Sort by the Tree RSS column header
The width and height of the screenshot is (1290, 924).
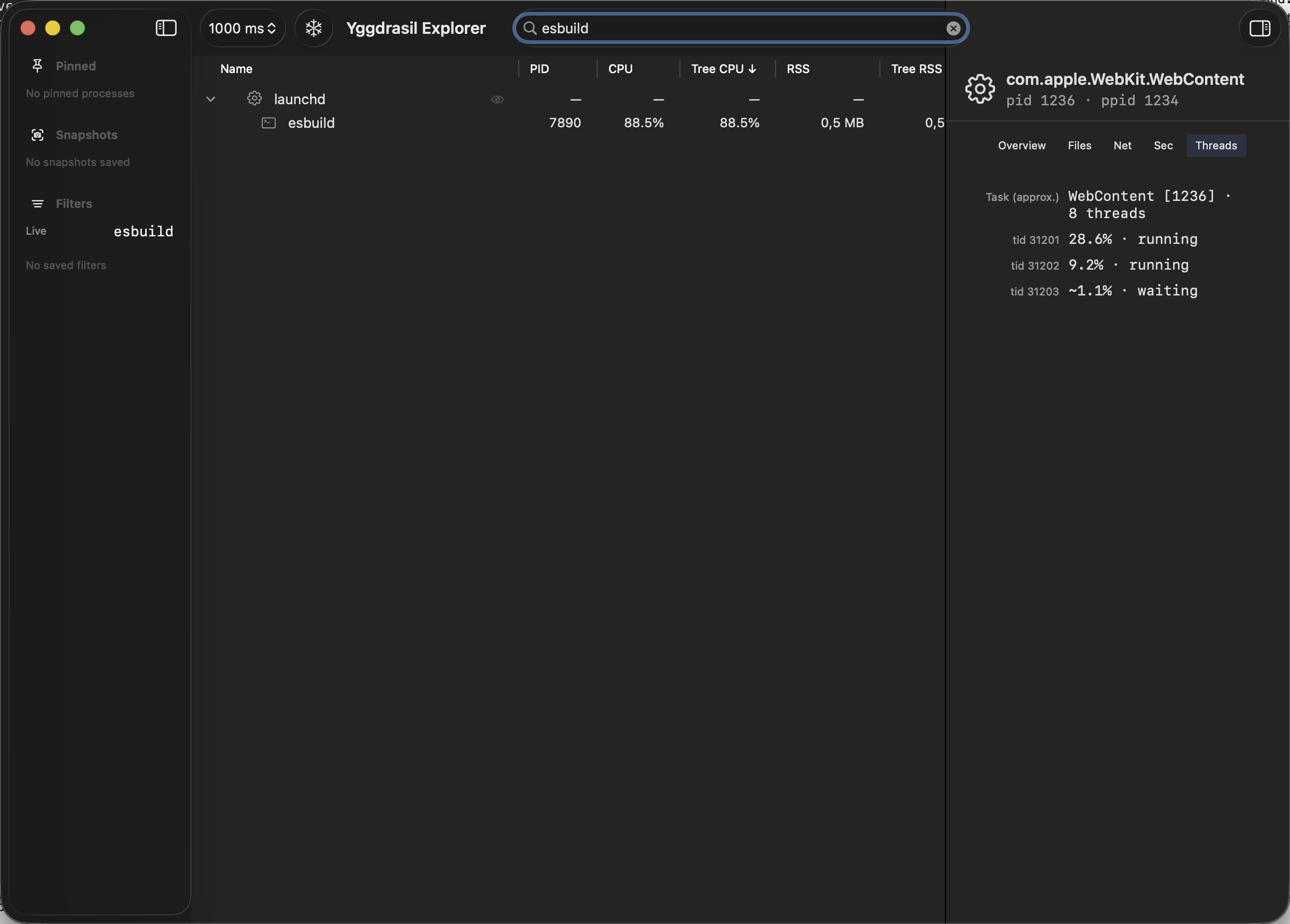coord(916,69)
